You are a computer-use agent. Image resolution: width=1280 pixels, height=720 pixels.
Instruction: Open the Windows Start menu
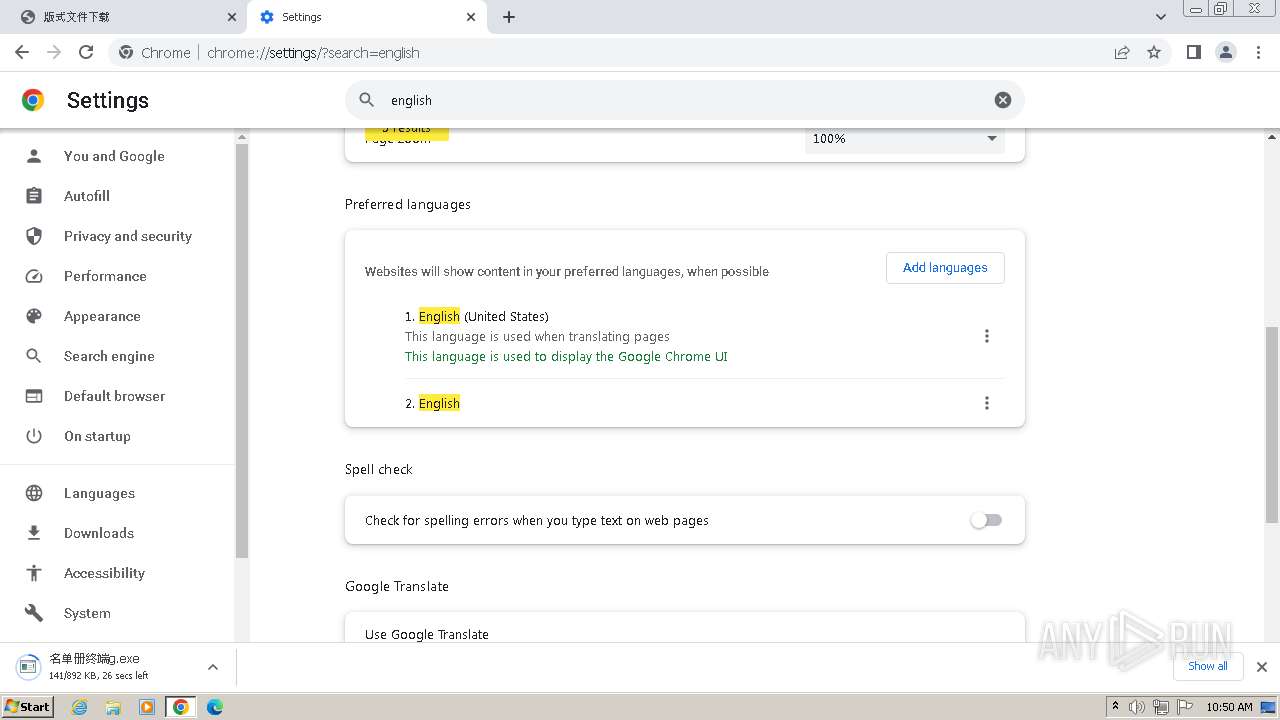28,707
